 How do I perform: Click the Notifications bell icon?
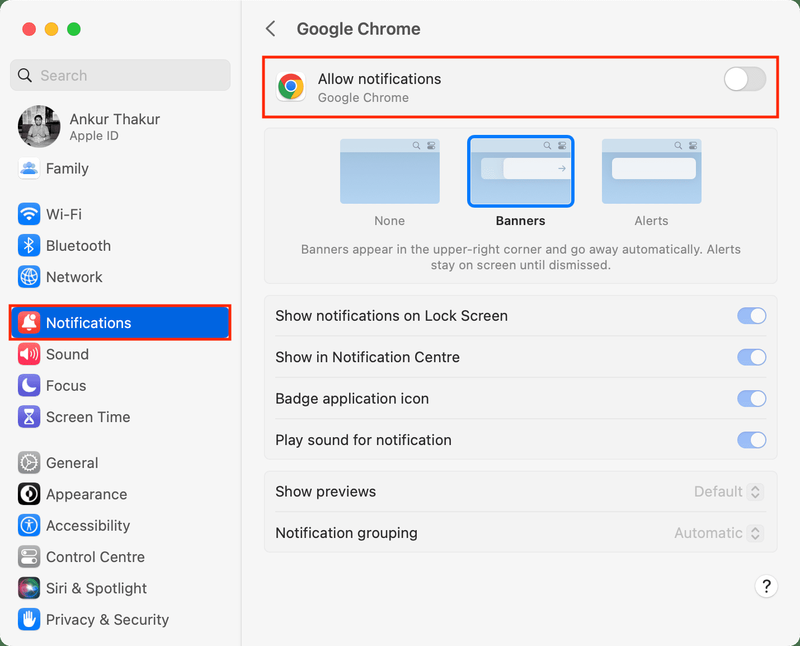point(29,322)
